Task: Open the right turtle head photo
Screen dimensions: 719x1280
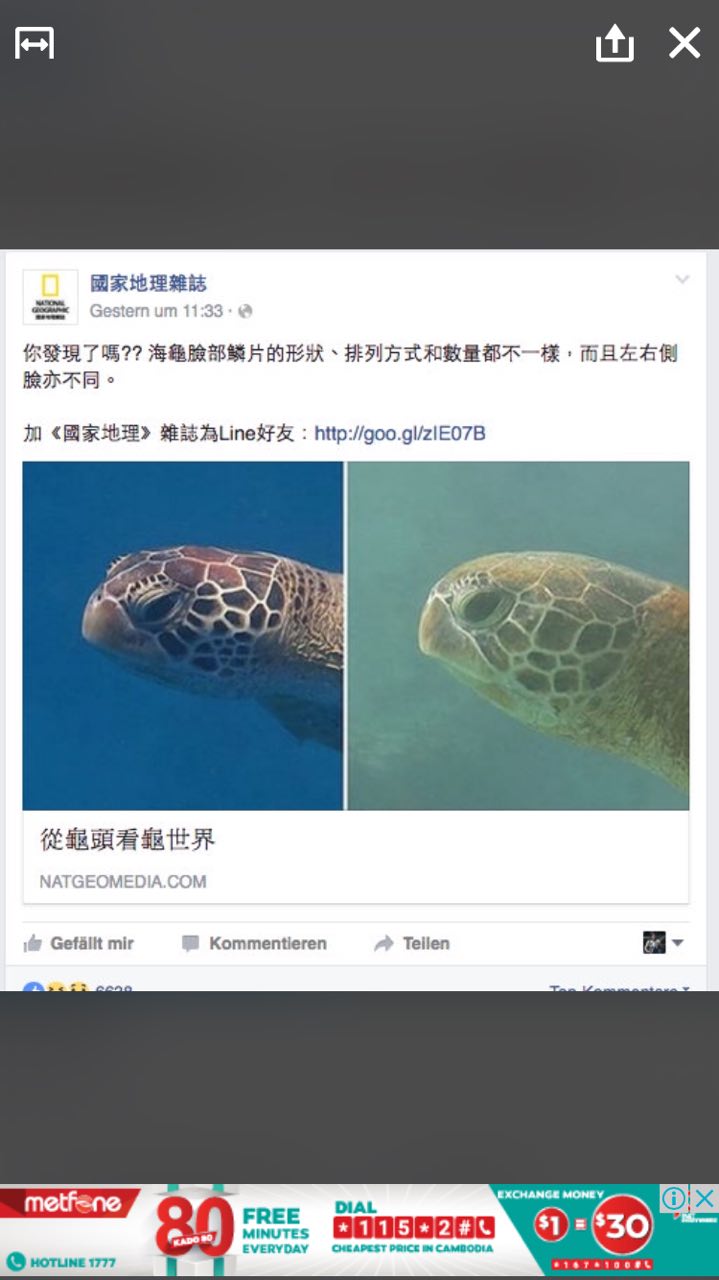Action: [x=518, y=635]
